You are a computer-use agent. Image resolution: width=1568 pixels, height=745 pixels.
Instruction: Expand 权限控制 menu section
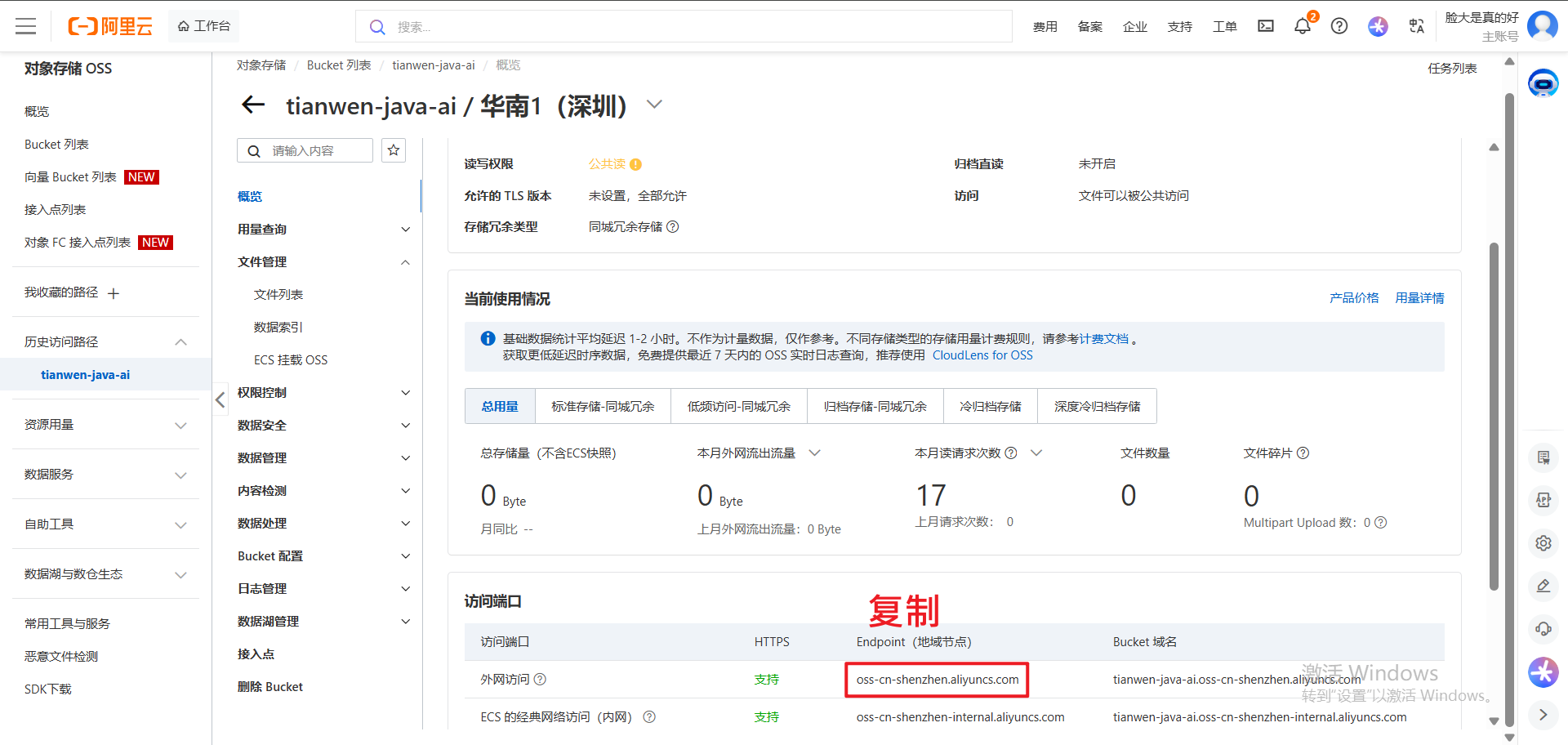406,393
